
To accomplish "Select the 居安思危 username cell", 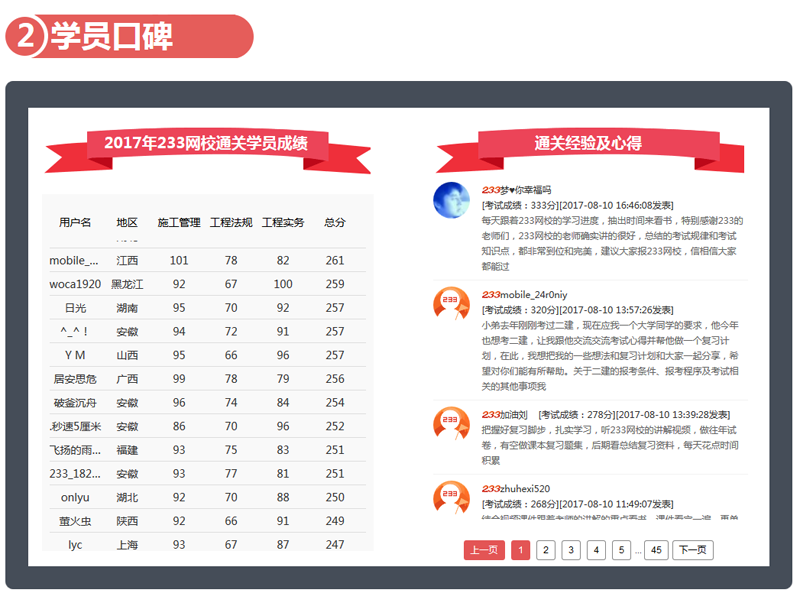I will [x=75, y=379].
